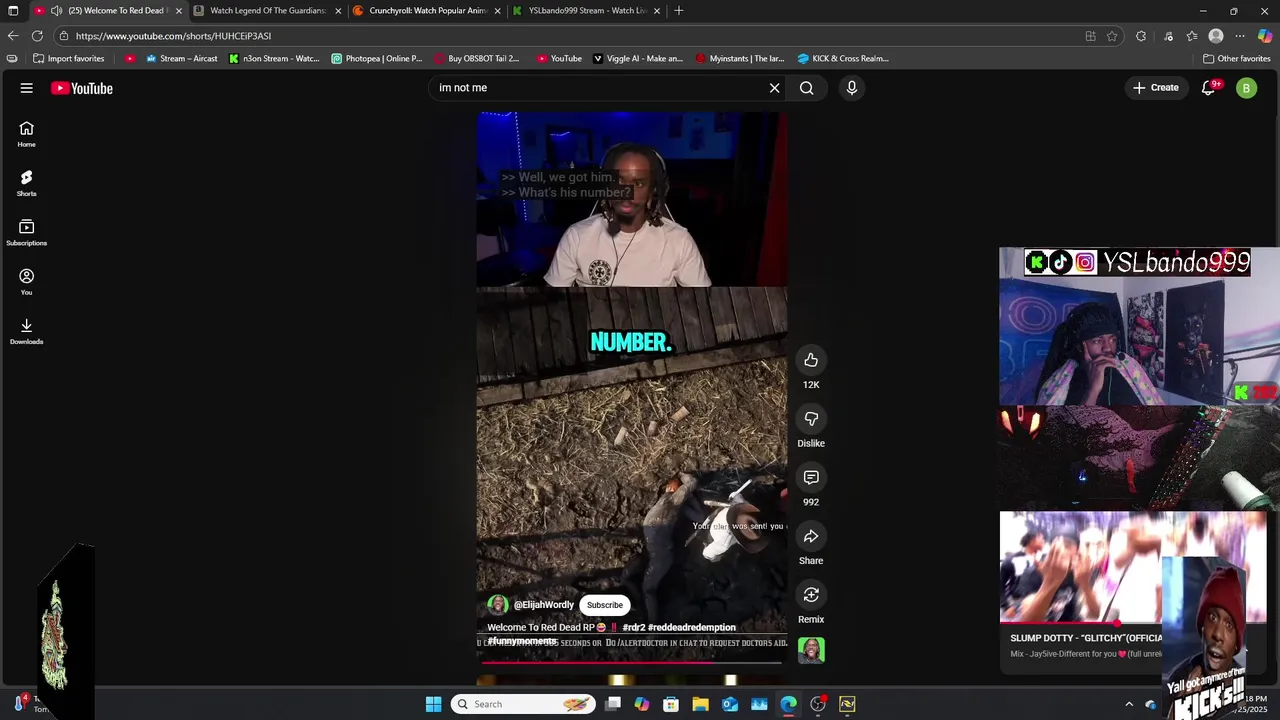Switch to Watch Legend Of The Guardians tab
This screenshot has height=720, width=1280.
(267, 10)
